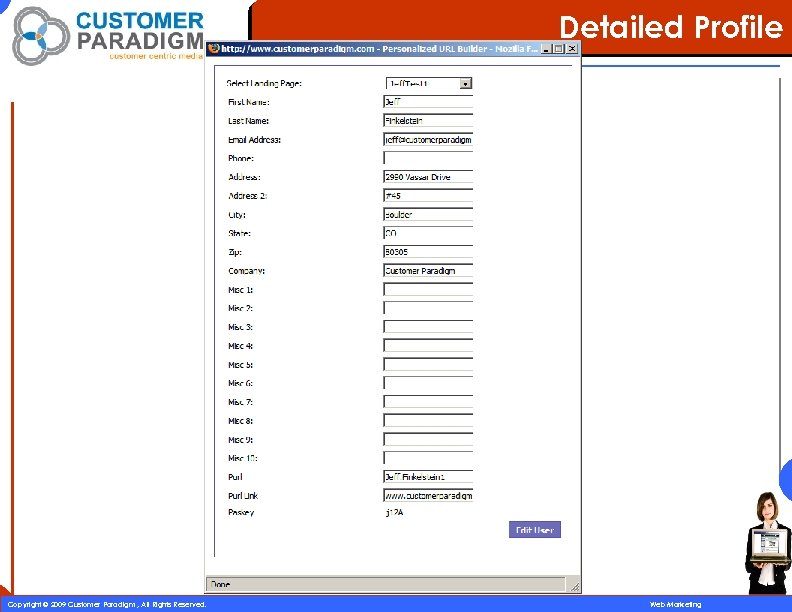Click the Passkey value j12A

[x=394, y=512]
